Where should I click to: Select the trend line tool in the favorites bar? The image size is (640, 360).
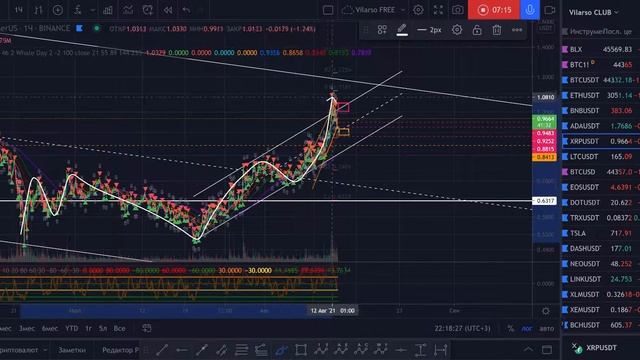(x=162, y=350)
